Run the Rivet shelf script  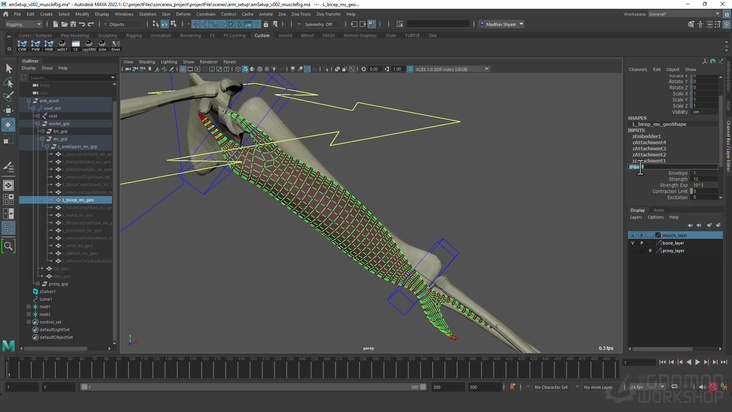click(x=116, y=45)
